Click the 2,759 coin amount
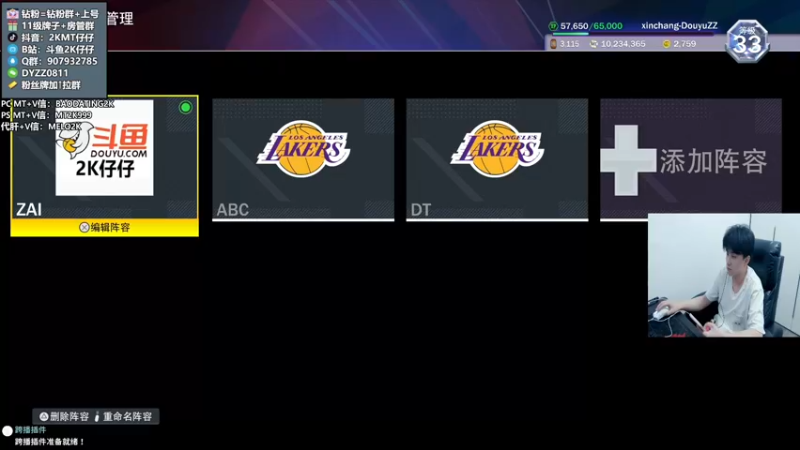 click(x=685, y=44)
